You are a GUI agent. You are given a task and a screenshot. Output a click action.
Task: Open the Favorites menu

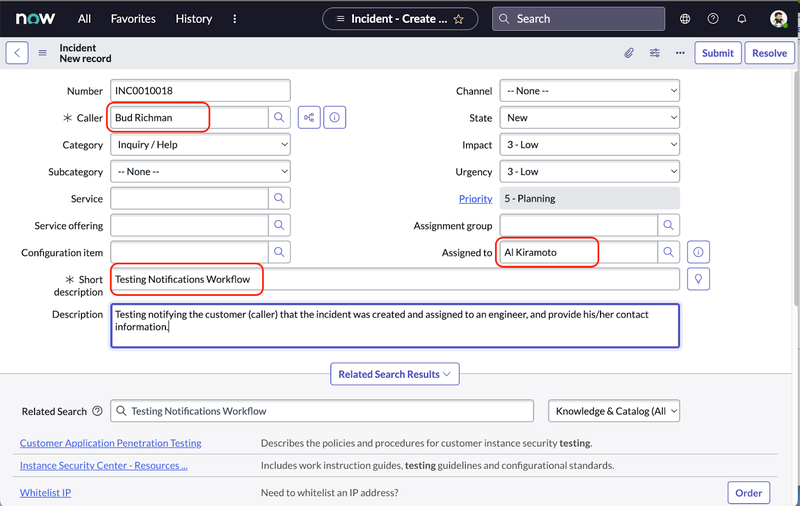133,18
